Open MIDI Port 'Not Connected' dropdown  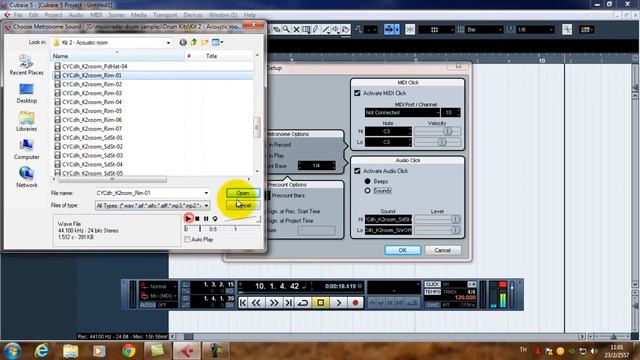coord(402,112)
